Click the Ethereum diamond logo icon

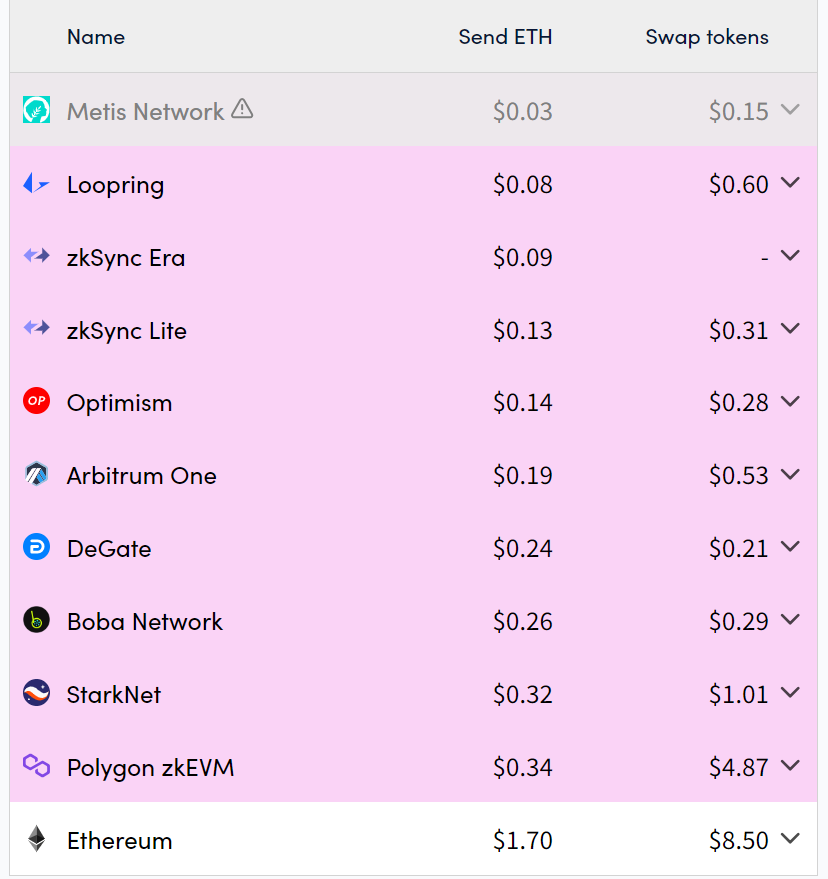36,840
